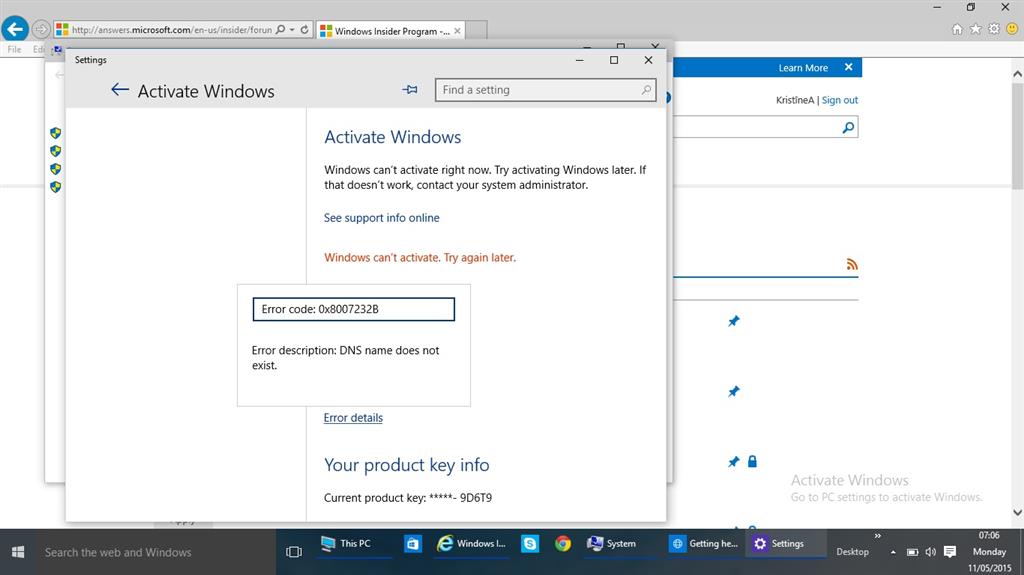Click the first security shield icon in the window behind Settings

point(56,133)
